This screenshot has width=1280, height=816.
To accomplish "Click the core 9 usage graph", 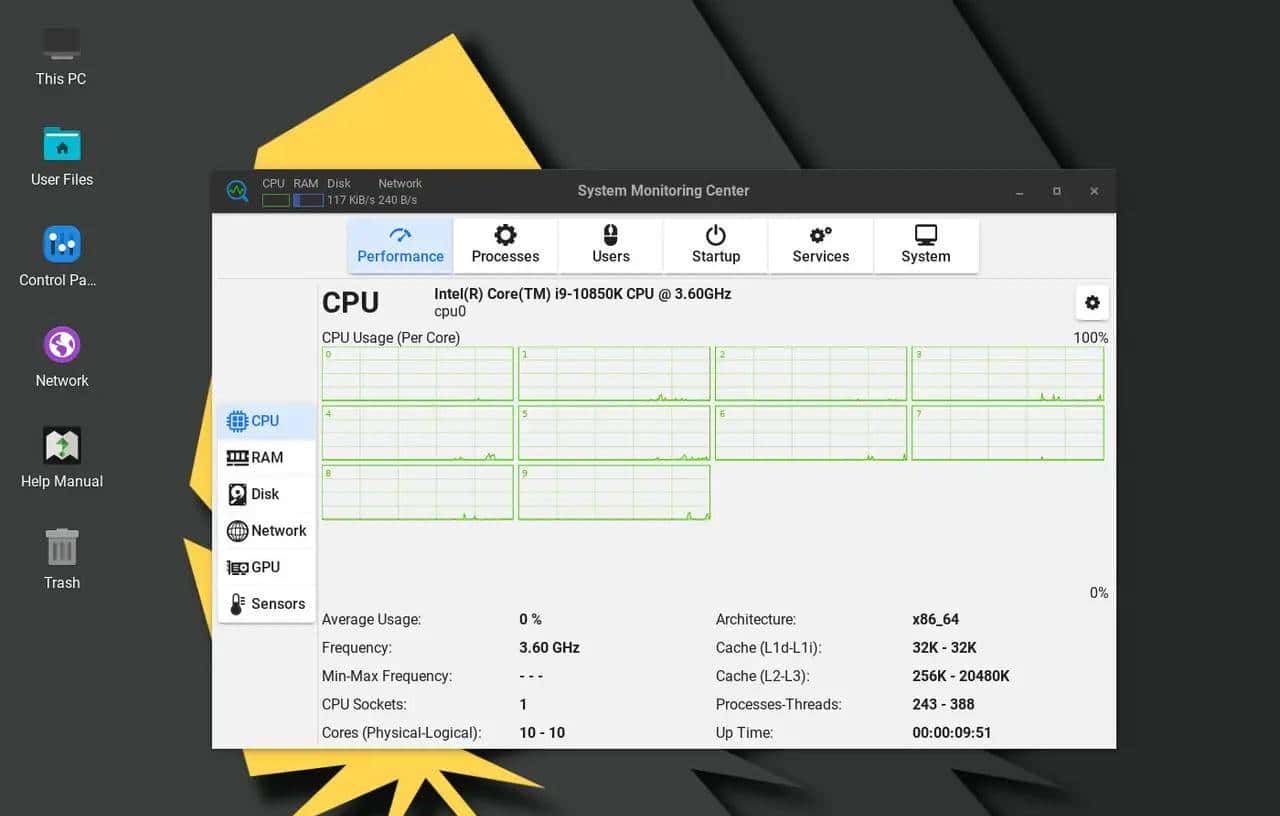I will (614, 492).
